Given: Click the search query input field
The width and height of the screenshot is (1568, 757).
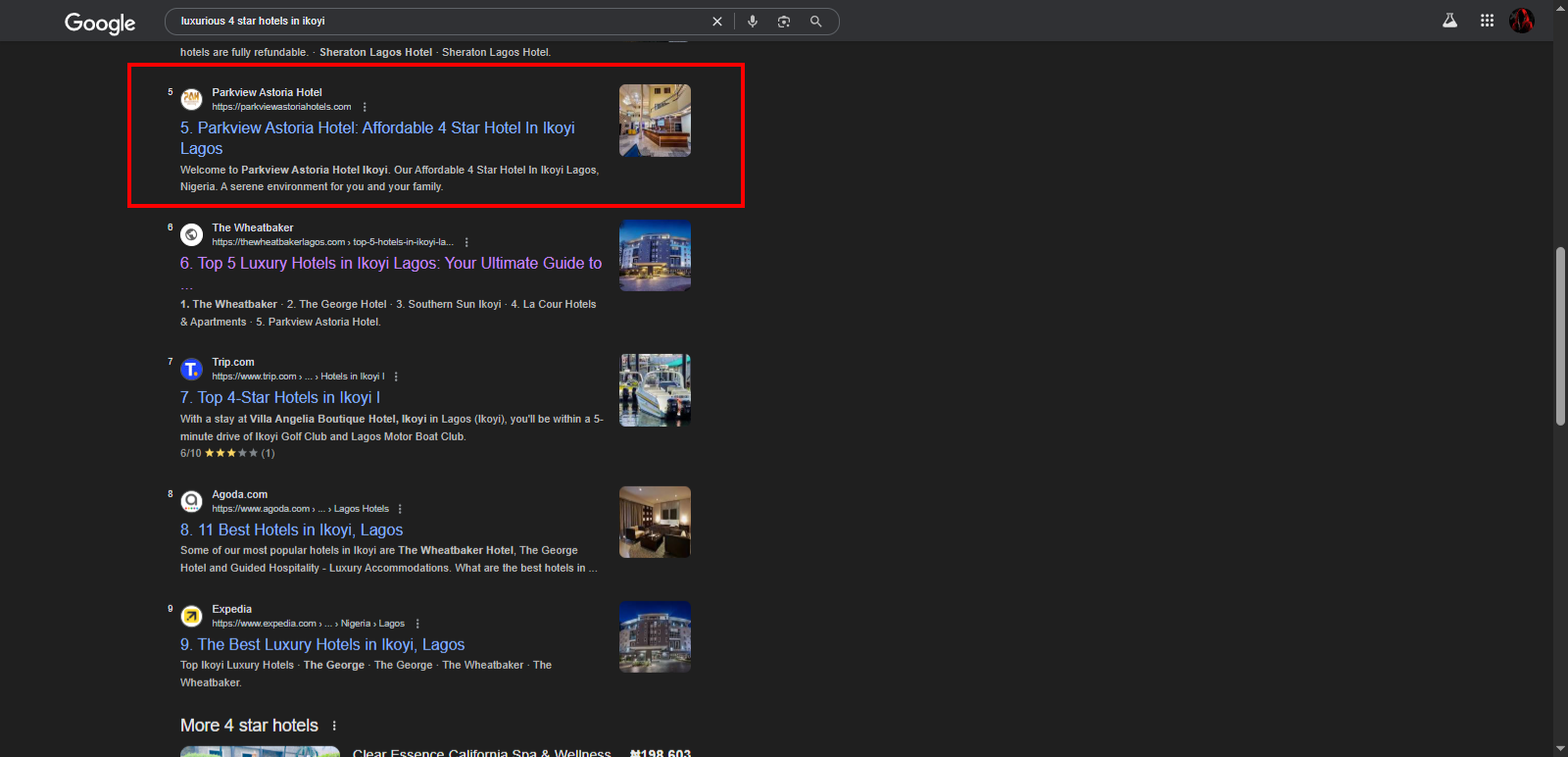Looking at the screenshot, I should 441,22.
